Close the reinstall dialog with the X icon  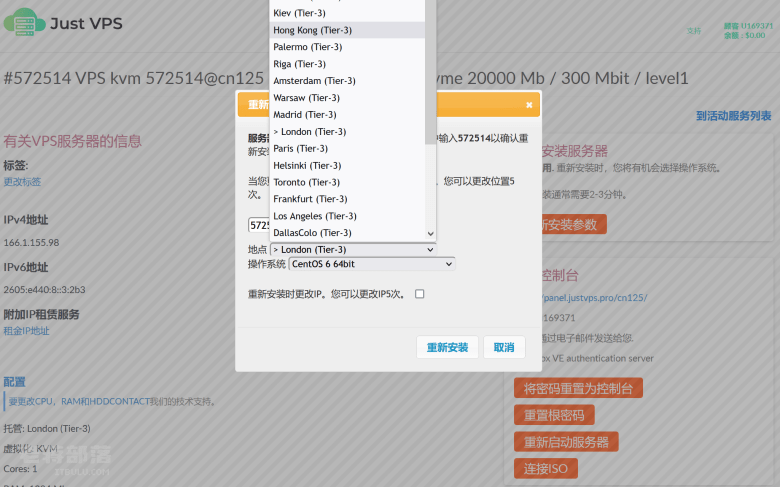529,105
